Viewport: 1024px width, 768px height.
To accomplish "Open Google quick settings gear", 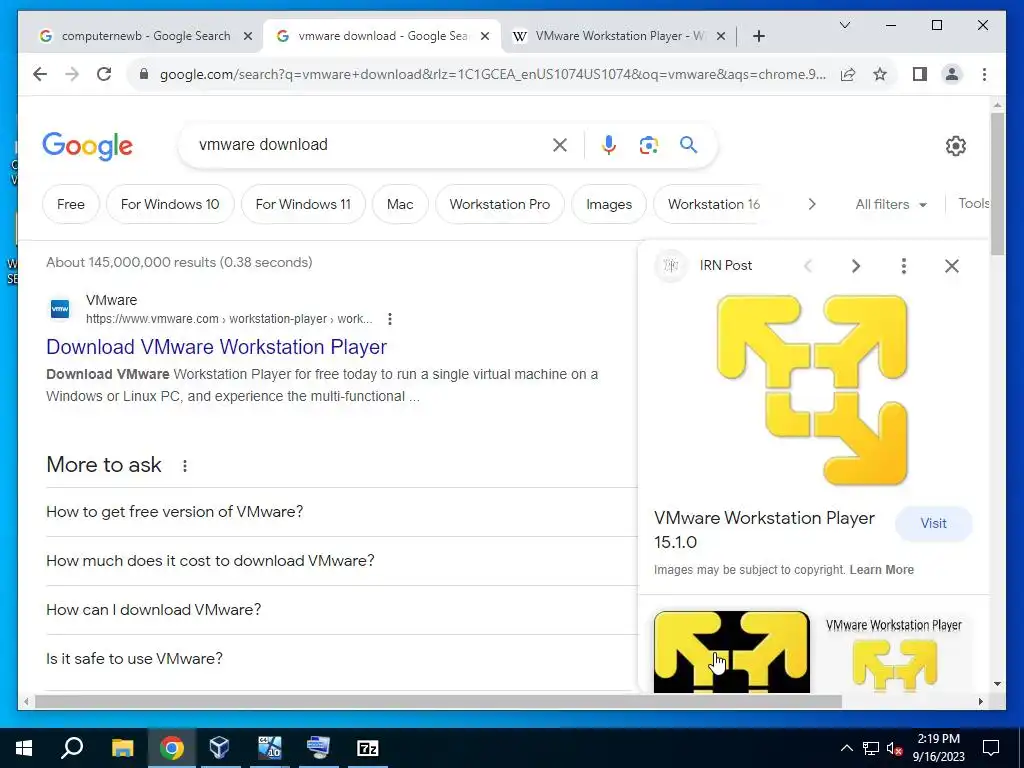I will (x=955, y=146).
